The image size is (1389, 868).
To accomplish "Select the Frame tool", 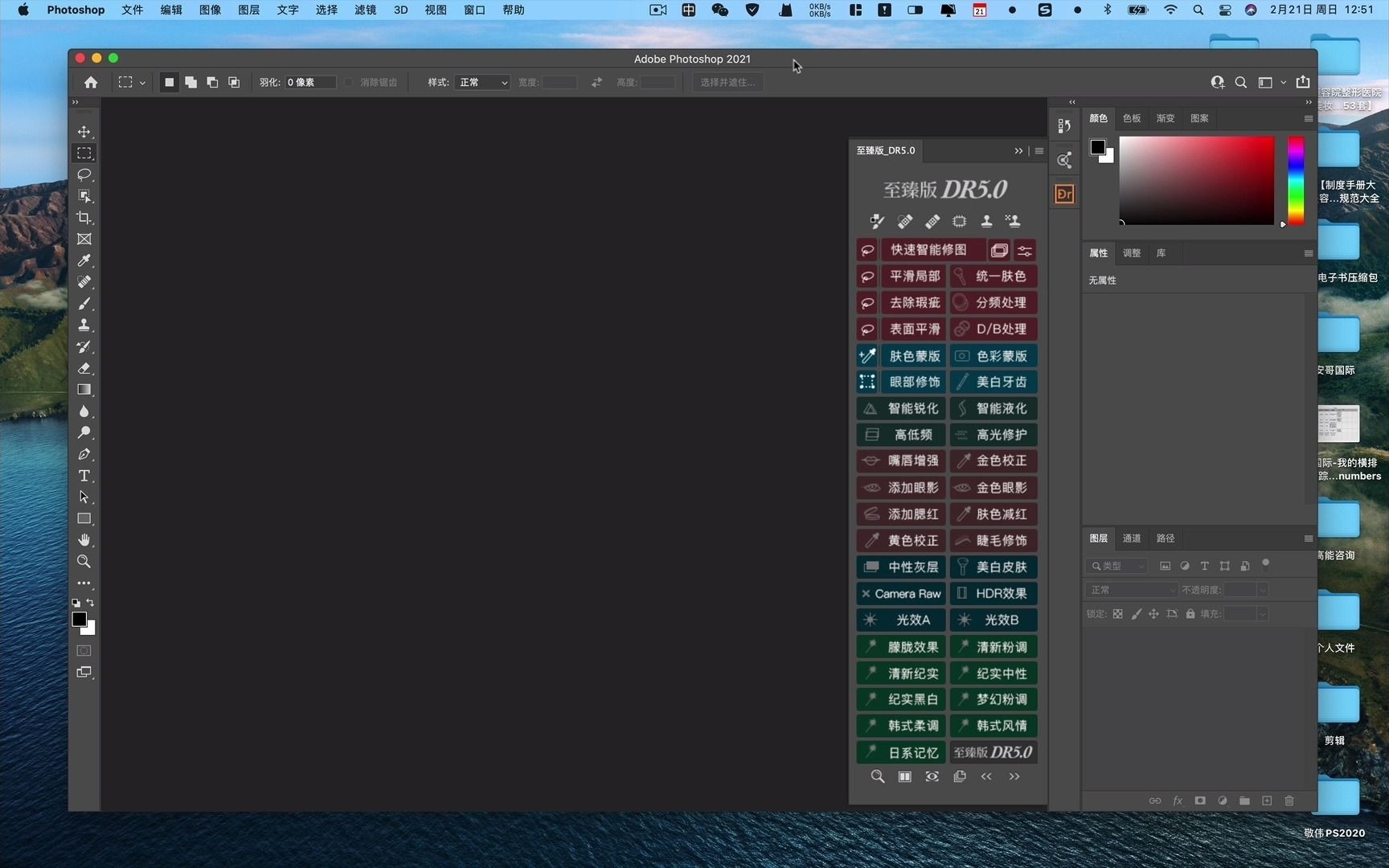I will tap(84, 240).
